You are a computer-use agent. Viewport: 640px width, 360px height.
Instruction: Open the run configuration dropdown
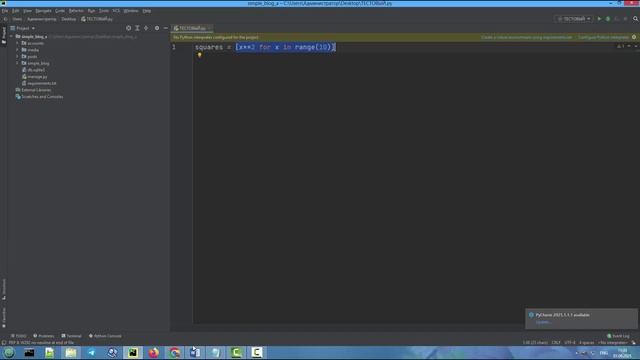(x=574, y=19)
